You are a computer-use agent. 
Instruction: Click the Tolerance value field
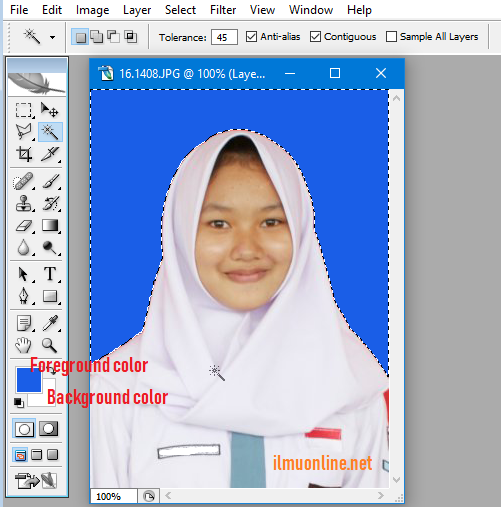click(x=224, y=37)
